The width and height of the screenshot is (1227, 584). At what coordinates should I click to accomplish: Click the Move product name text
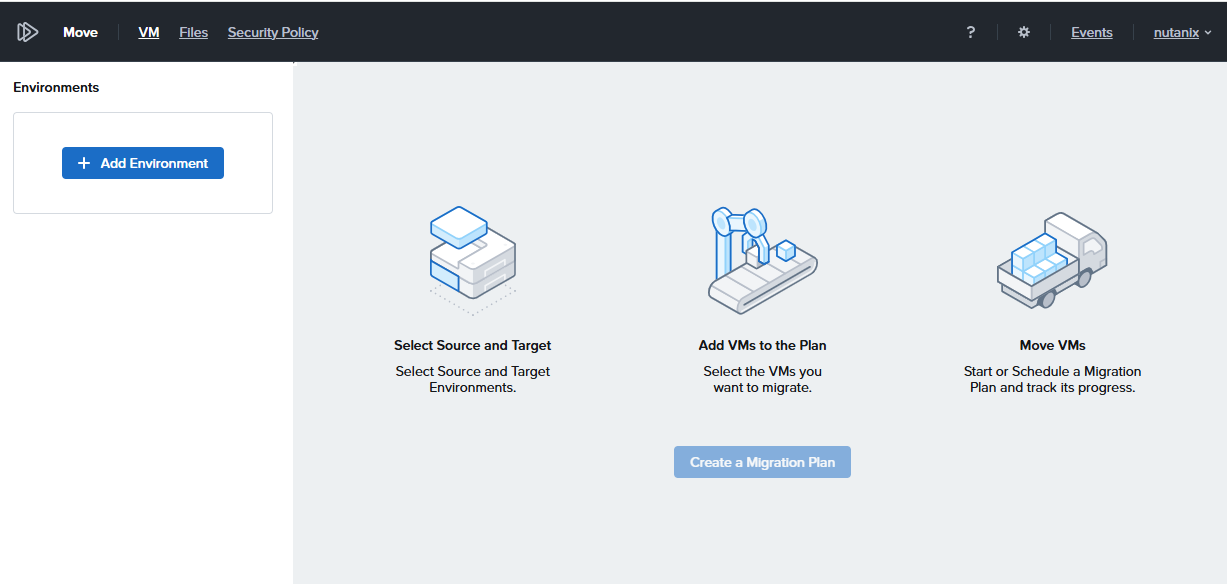click(x=80, y=32)
